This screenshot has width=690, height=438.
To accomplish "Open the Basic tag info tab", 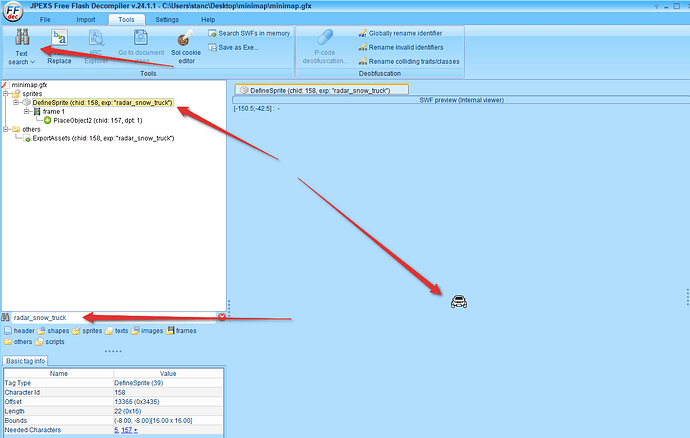I will (26, 361).
